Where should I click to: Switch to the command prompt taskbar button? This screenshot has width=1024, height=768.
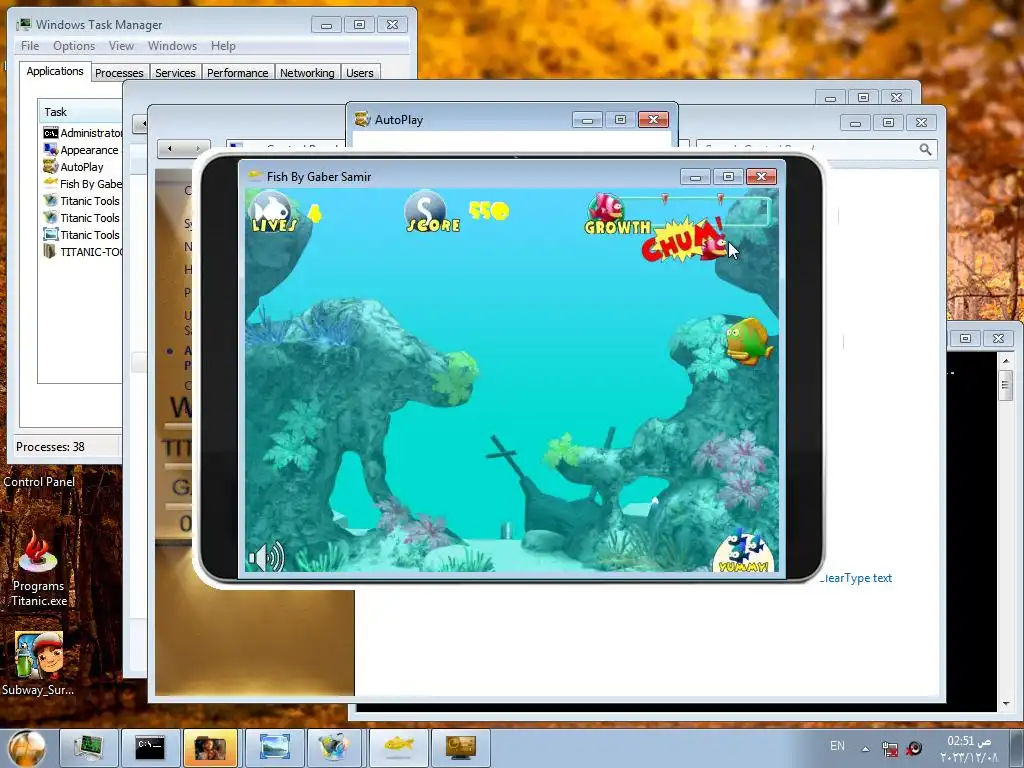click(150, 748)
